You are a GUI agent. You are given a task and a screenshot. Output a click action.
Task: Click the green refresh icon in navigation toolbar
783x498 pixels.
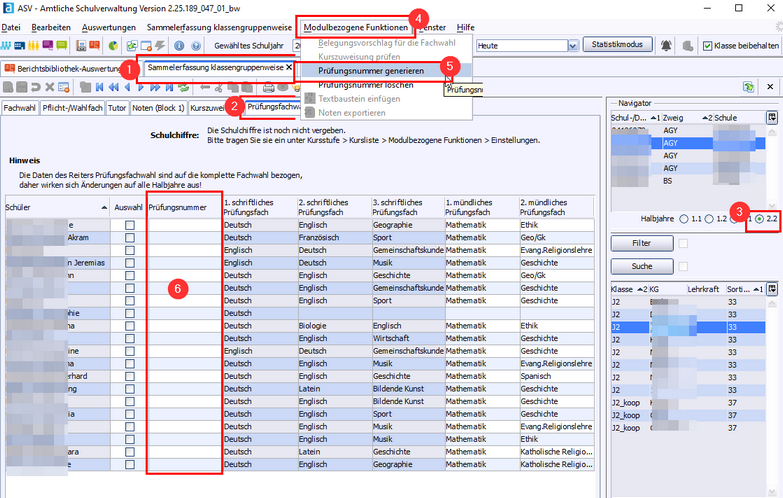pyautogui.click(x=184, y=88)
